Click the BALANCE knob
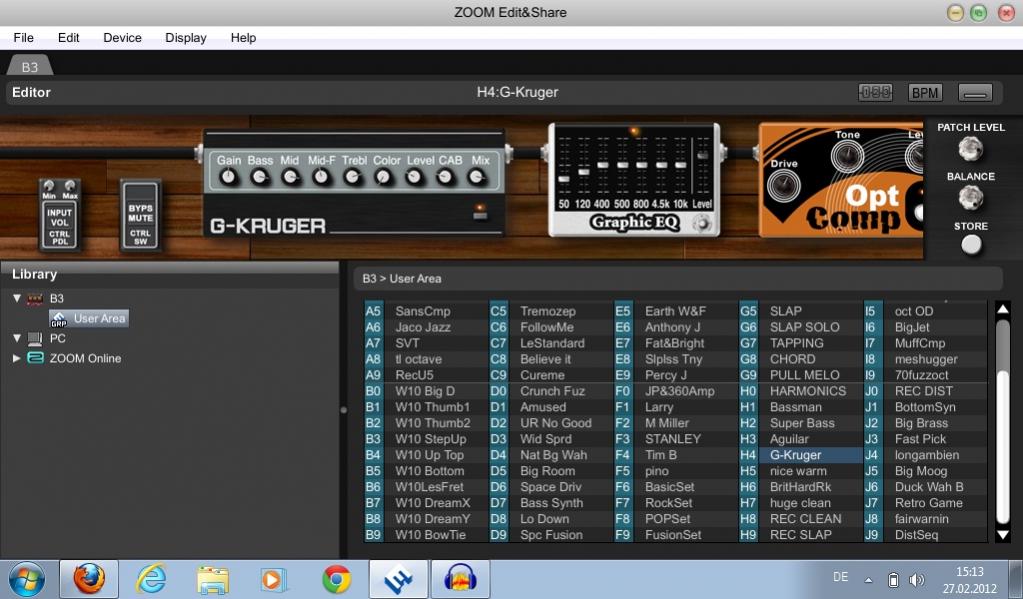 [970, 197]
